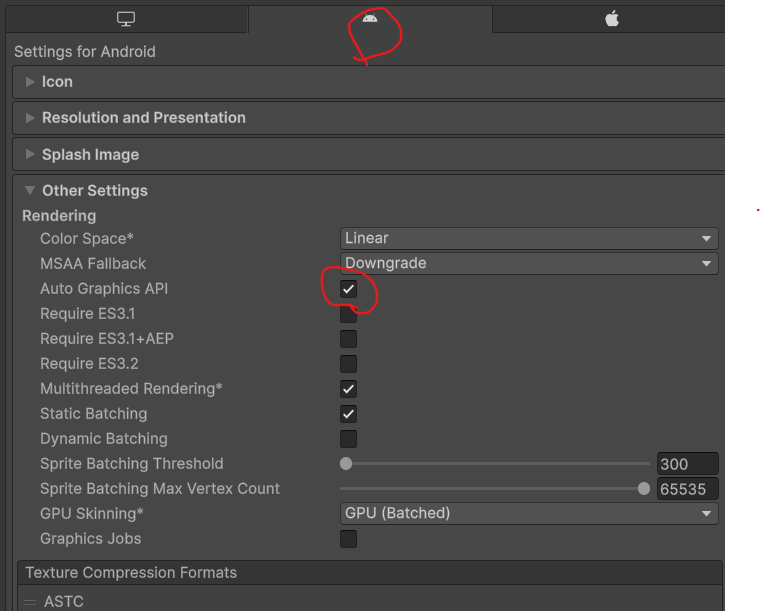Click the Sprite Batching Threshold value field
Screen dimensions: 760x611
(687, 464)
